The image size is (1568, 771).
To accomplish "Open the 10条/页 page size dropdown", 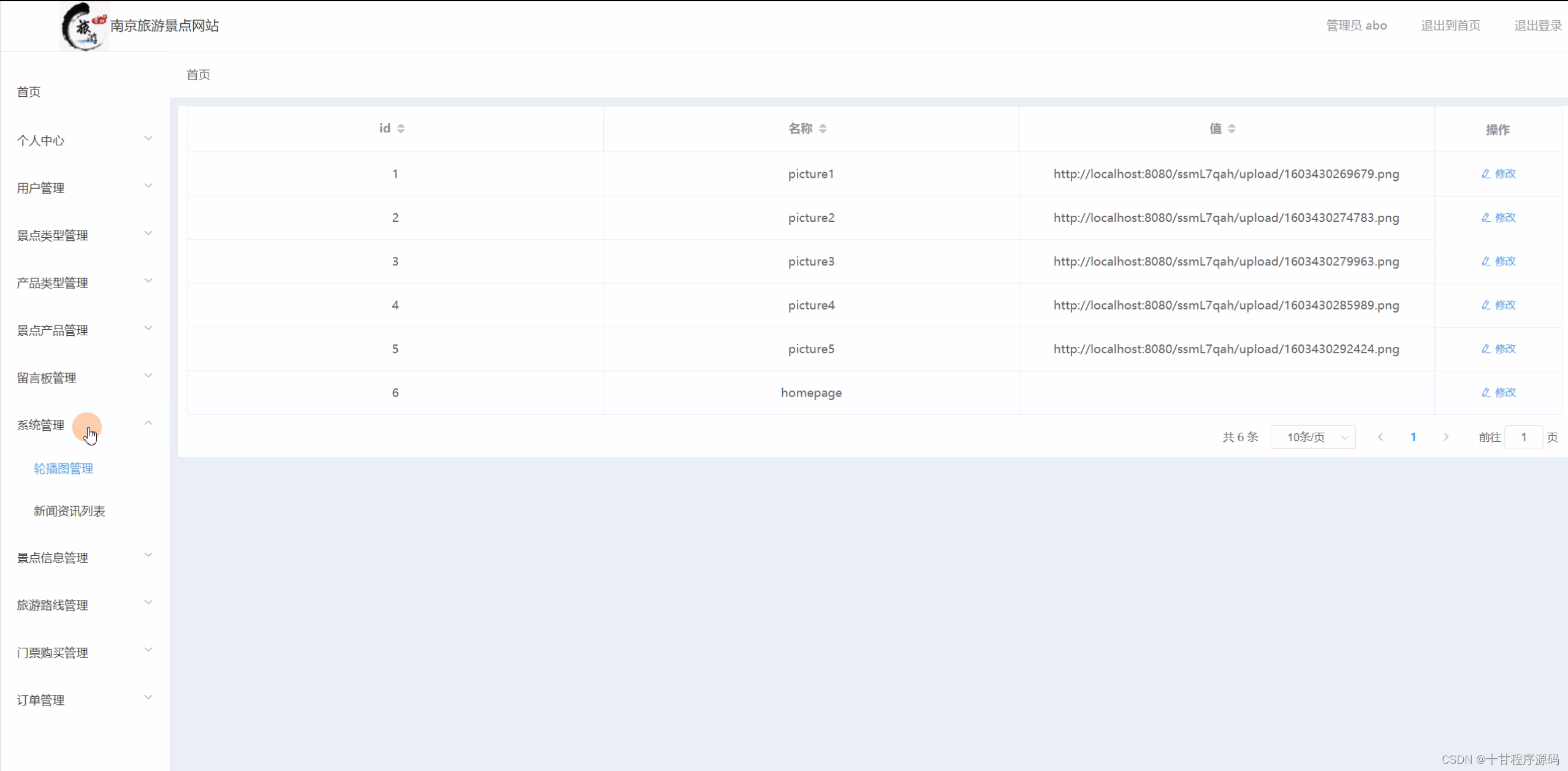I will 1313,437.
